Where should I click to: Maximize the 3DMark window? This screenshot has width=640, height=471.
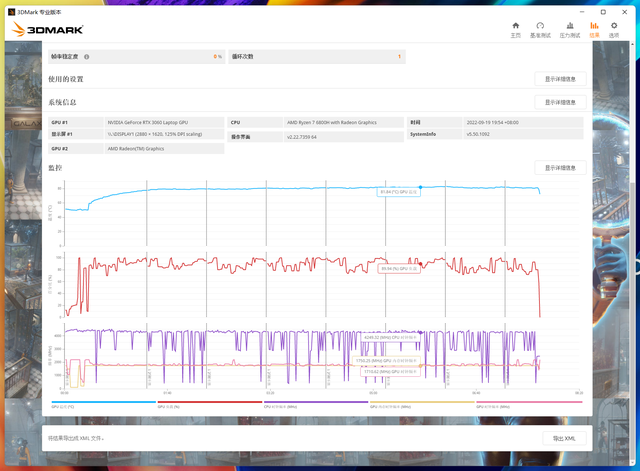603,12
